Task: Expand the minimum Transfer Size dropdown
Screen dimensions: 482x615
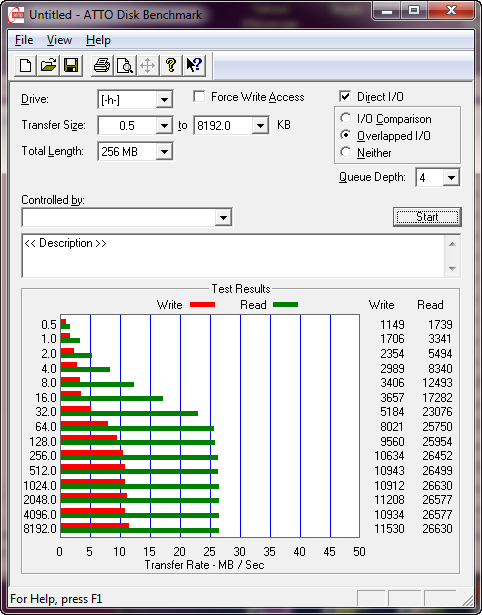Action: click(164, 126)
